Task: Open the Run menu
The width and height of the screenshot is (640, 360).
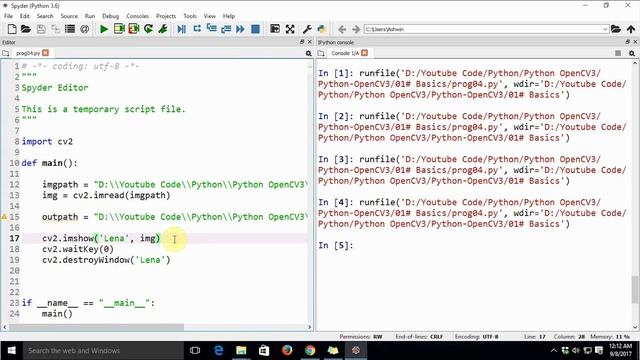Action: 90,16
